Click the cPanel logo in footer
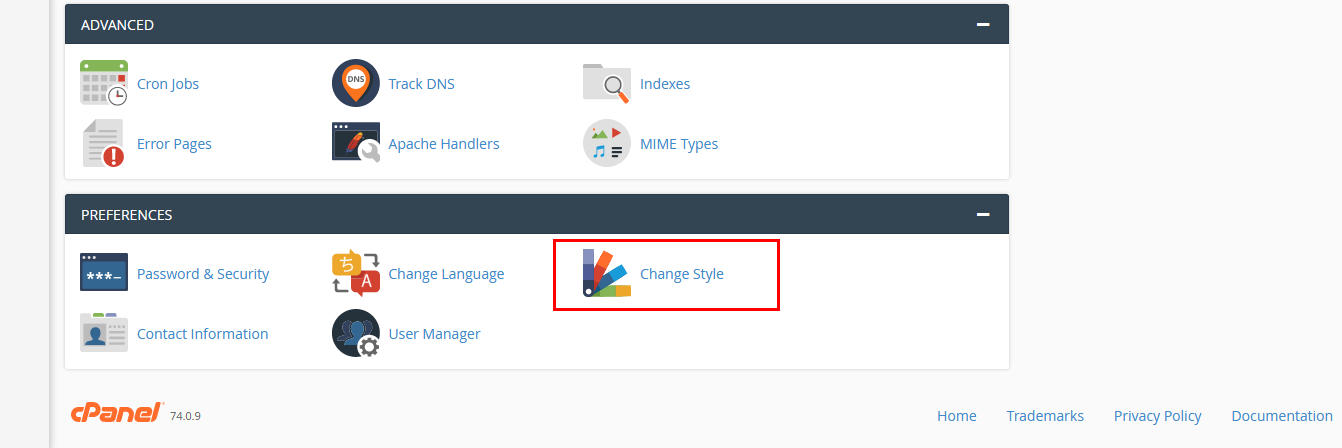Viewport: 1342px width, 448px height. point(117,413)
